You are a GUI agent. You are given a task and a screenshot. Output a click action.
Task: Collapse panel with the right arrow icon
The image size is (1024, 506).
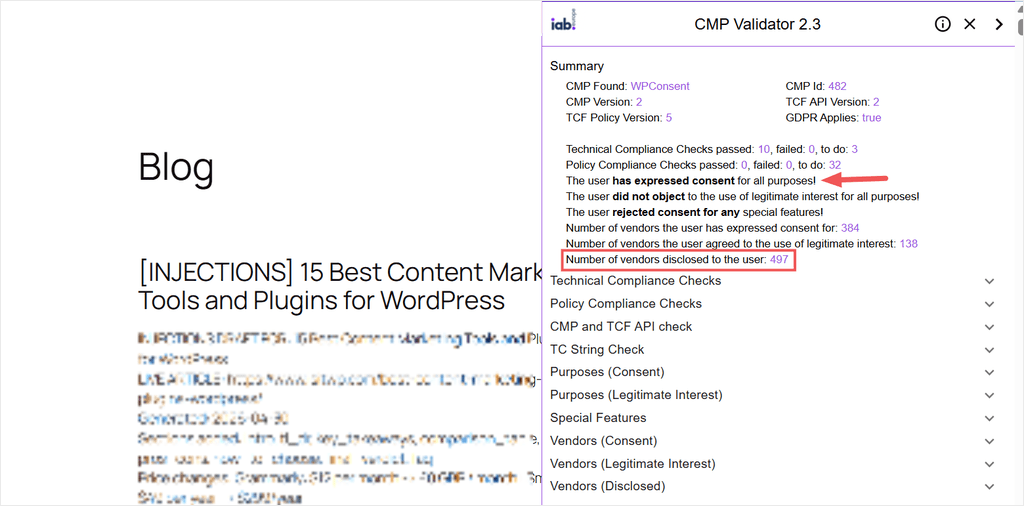(999, 24)
